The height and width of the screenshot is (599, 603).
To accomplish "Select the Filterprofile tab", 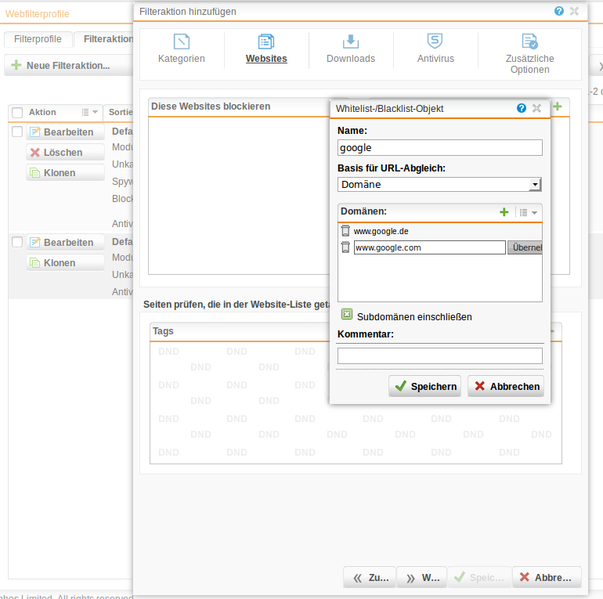I will click(x=38, y=39).
